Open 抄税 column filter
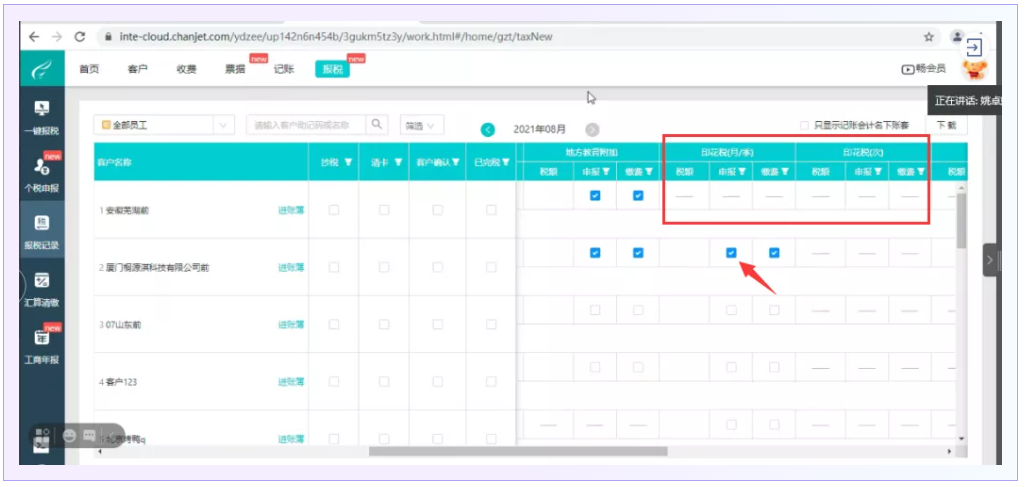Image resolution: width=1025 pixels, height=487 pixels. pos(347,162)
